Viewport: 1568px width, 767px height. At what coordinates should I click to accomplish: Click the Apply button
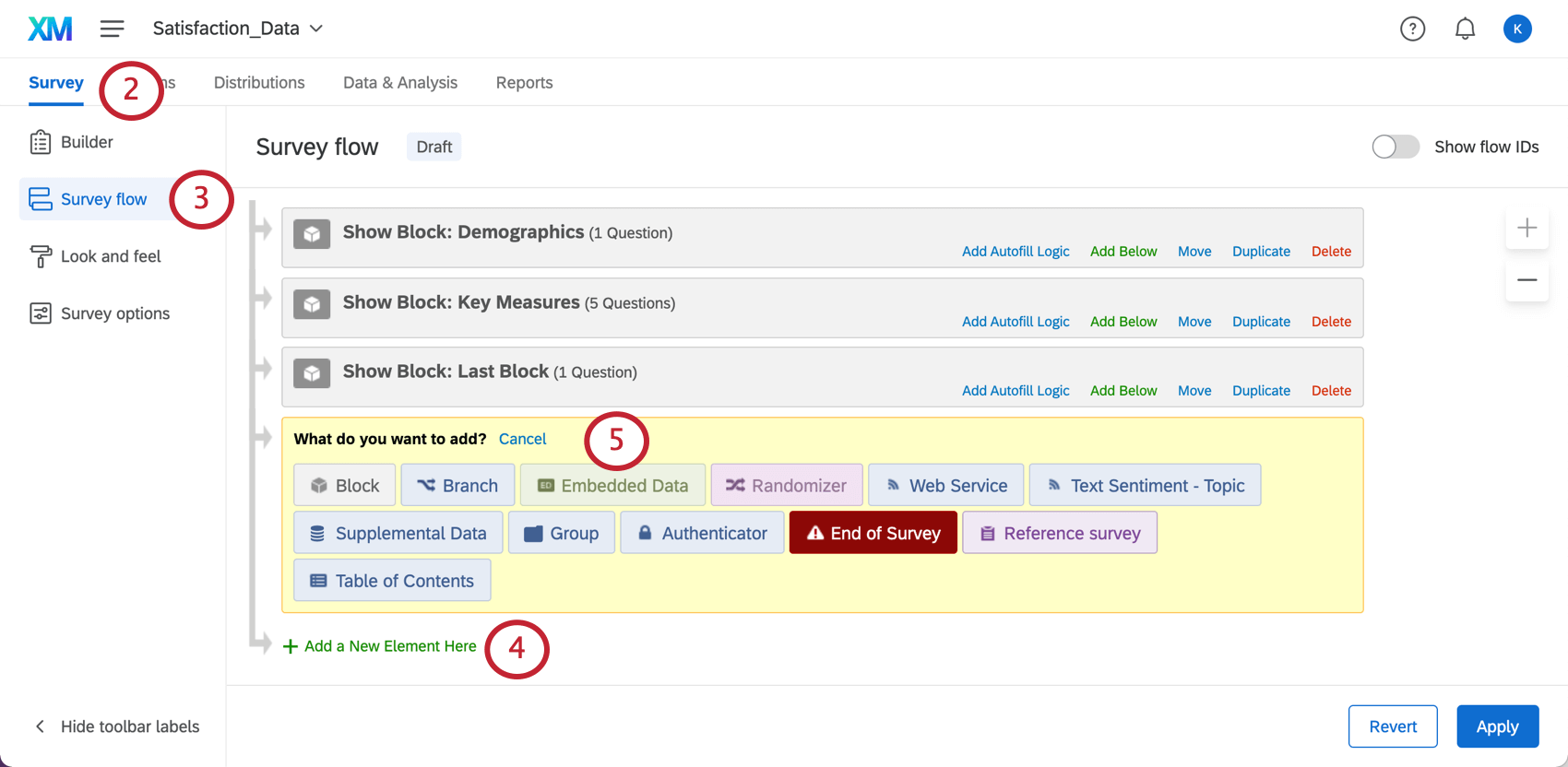[1497, 726]
